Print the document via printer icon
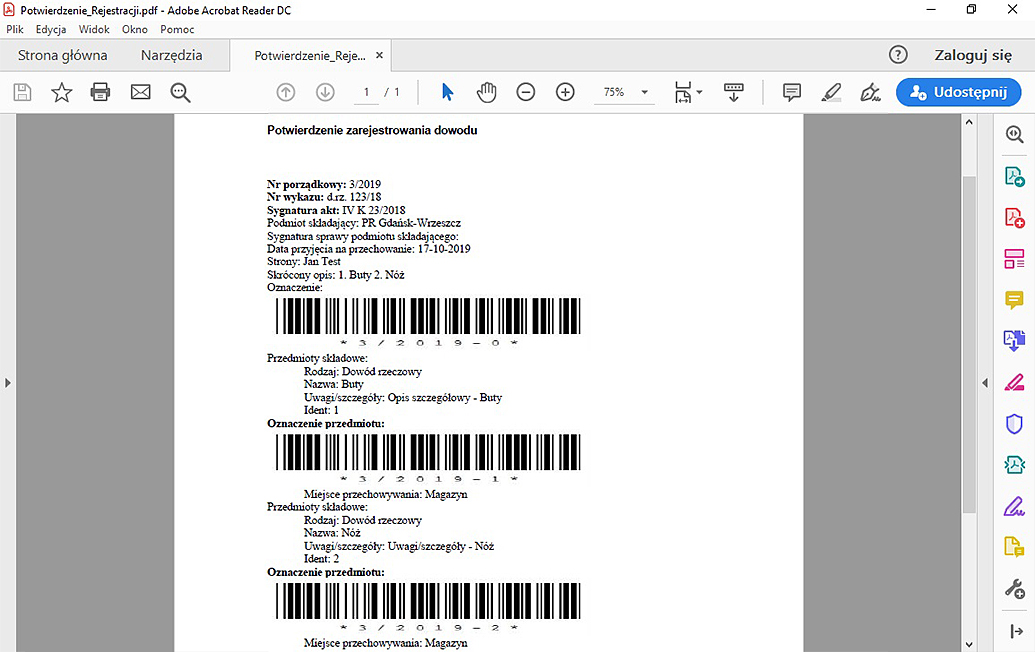Image resolution: width=1035 pixels, height=652 pixels. coord(100,92)
